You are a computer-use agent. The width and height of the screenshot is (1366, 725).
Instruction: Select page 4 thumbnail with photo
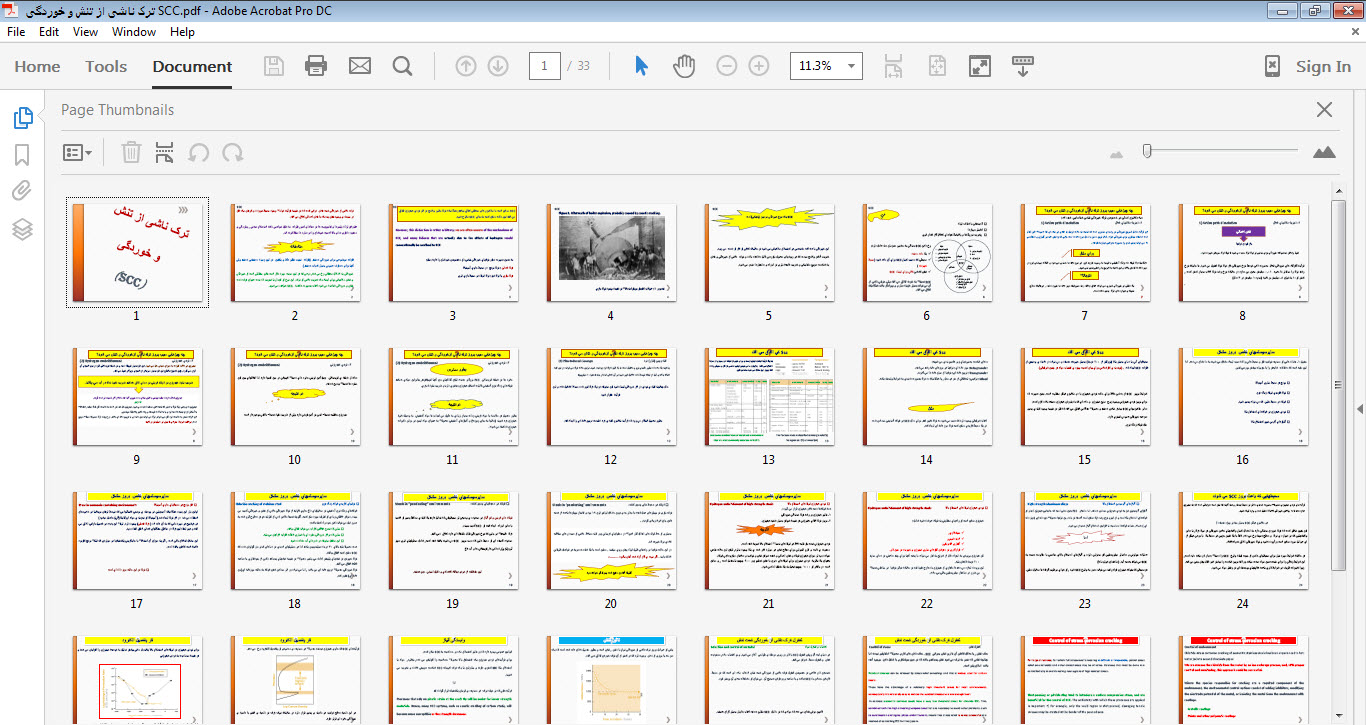pos(610,252)
